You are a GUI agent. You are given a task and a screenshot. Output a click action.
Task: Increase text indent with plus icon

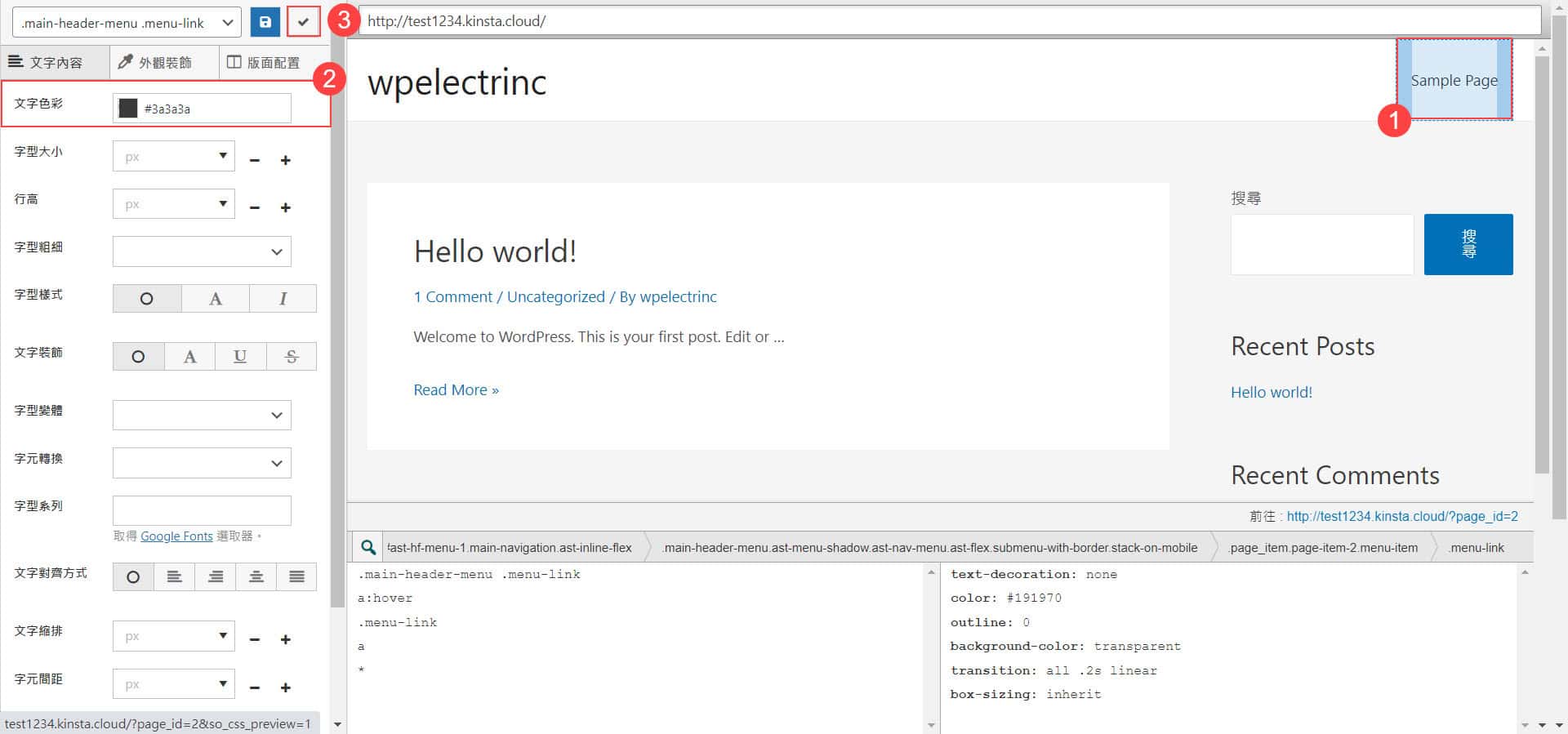coord(286,639)
